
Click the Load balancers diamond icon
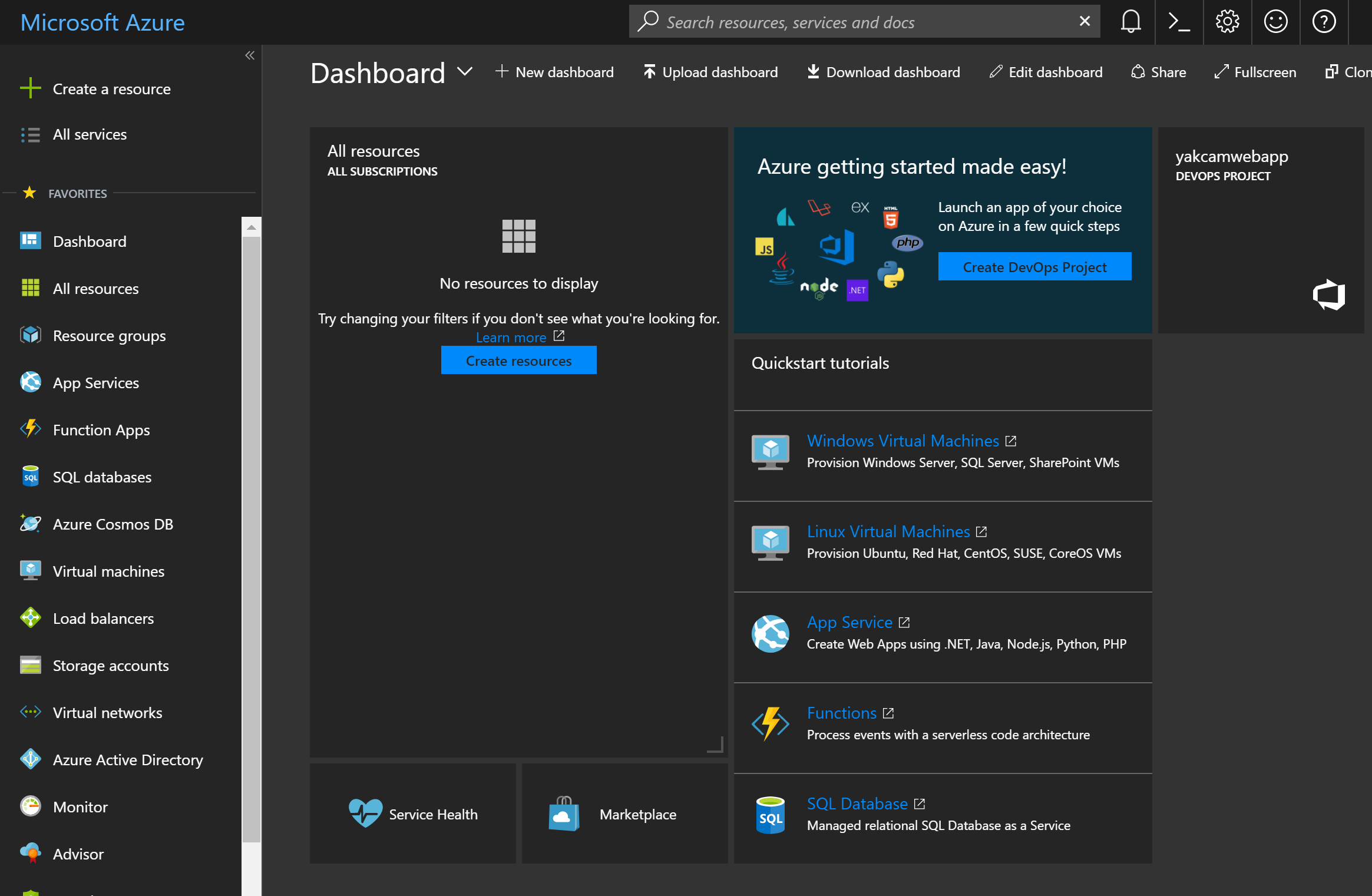tap(31, 618)
